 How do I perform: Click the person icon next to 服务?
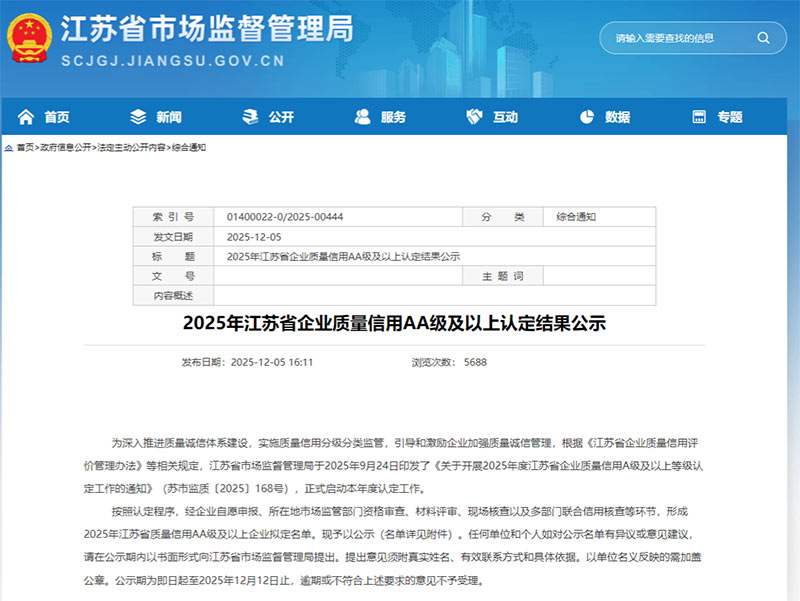361,116
